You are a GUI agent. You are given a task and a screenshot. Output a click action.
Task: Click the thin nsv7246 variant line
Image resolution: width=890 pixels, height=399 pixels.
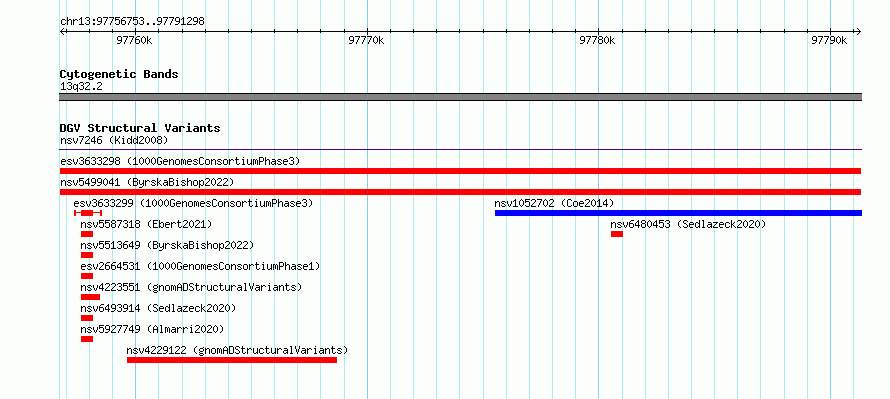[x=460, y=150]
